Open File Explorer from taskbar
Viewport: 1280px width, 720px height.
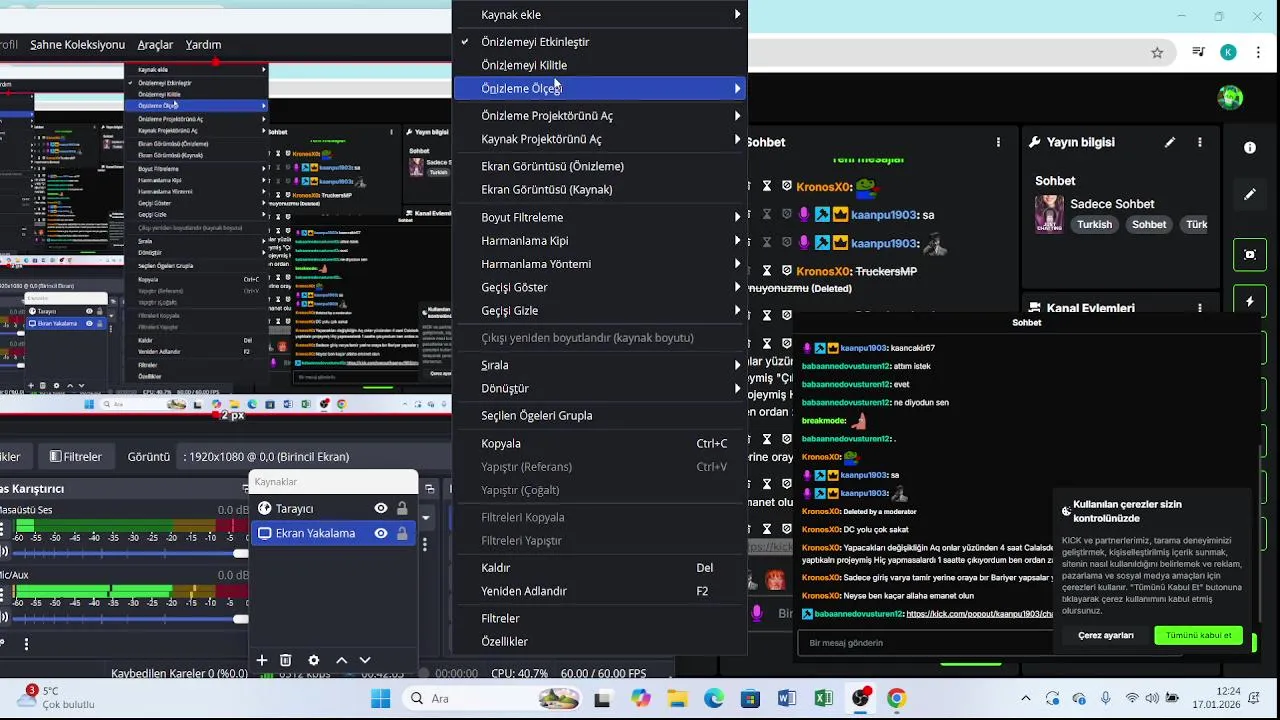coord(677,698)
